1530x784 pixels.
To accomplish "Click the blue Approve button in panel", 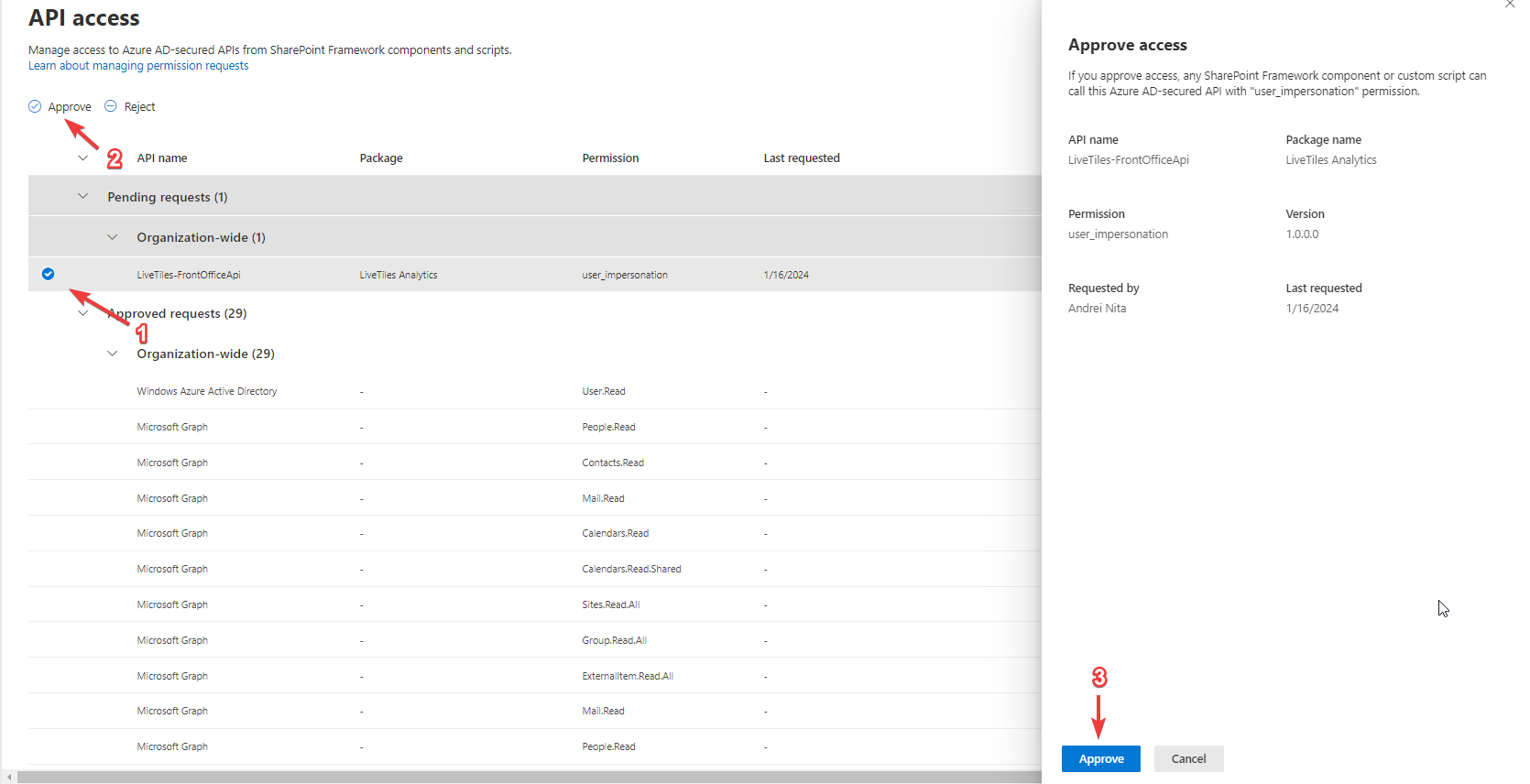I will pyautogui.click(x=1101, y=758).
